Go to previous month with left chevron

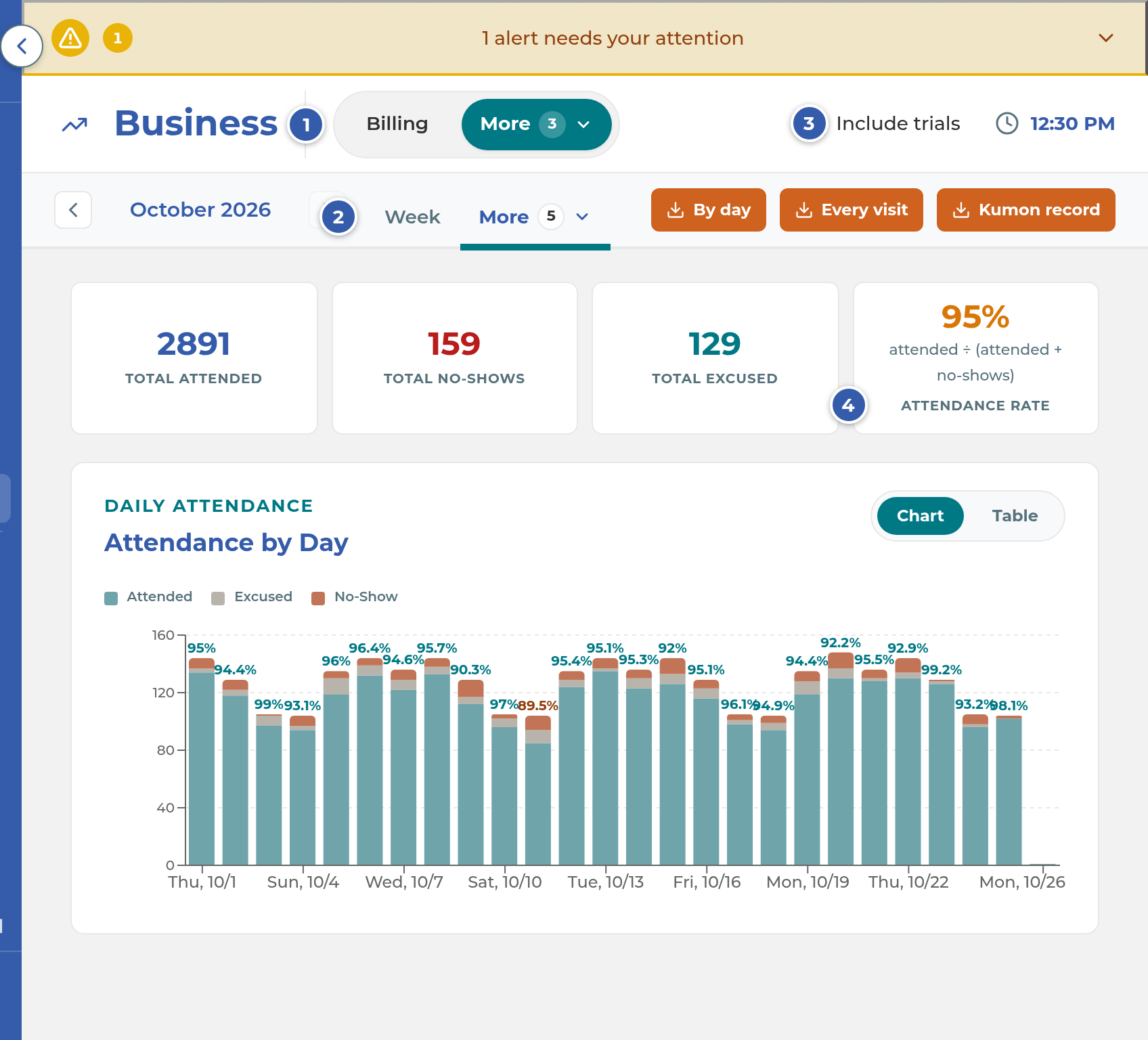(x=73, y=210)
